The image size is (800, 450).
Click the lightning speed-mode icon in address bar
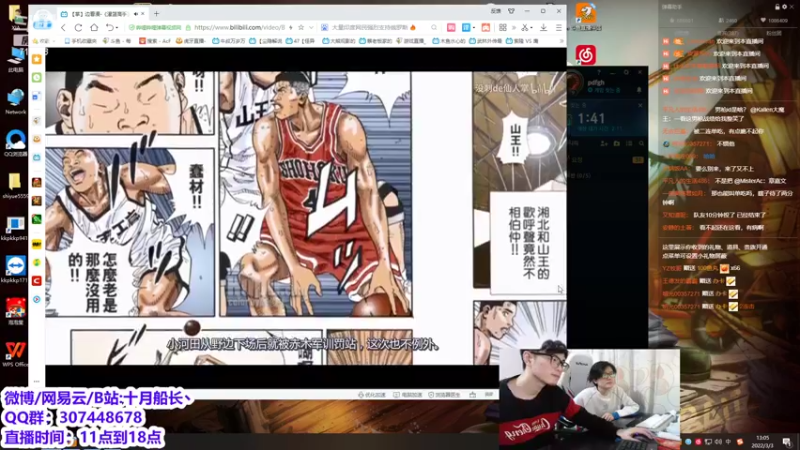[x=291, y=28]
